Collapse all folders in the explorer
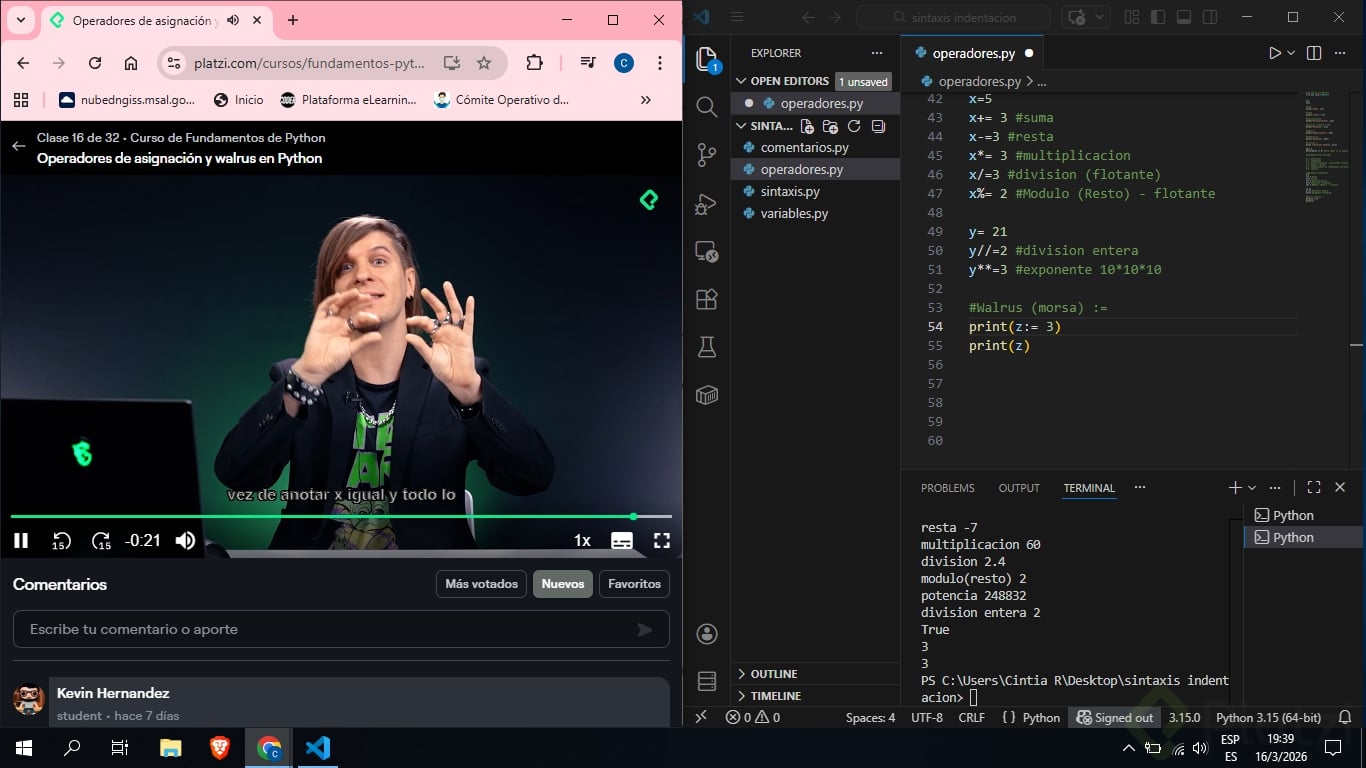This screenshot has width=1366, height=768. click(x=878, y=126)
